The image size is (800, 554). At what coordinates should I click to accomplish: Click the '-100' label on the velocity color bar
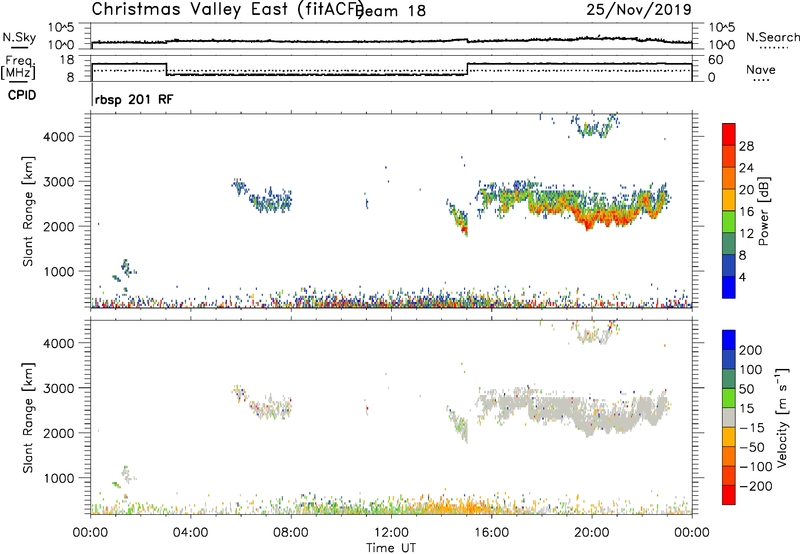[x=755, y=467]
